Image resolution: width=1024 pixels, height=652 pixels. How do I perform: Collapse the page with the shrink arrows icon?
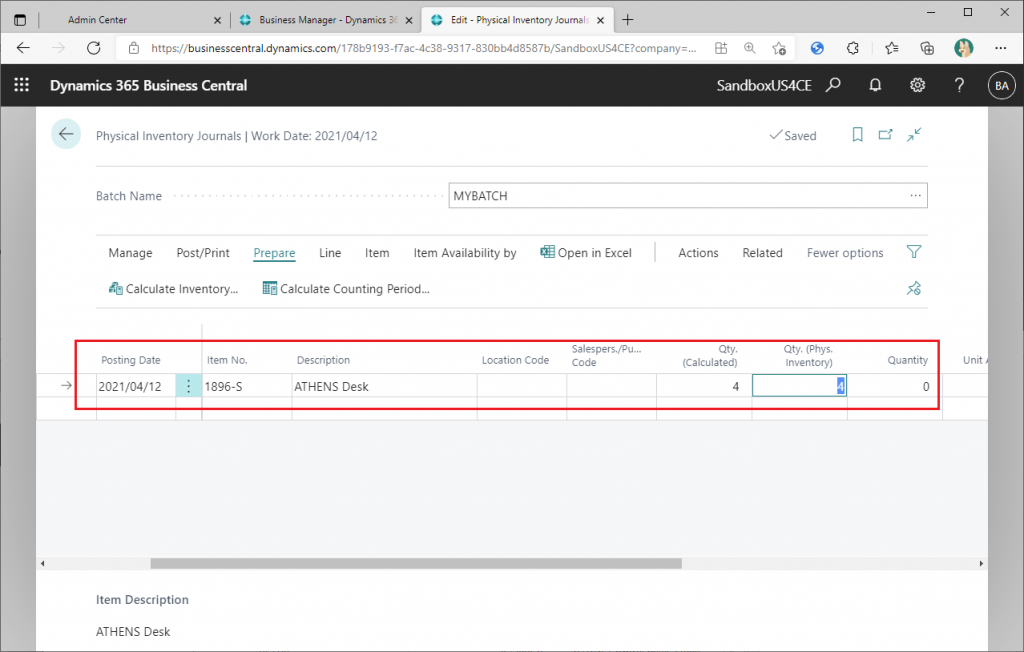click(914, 135)
